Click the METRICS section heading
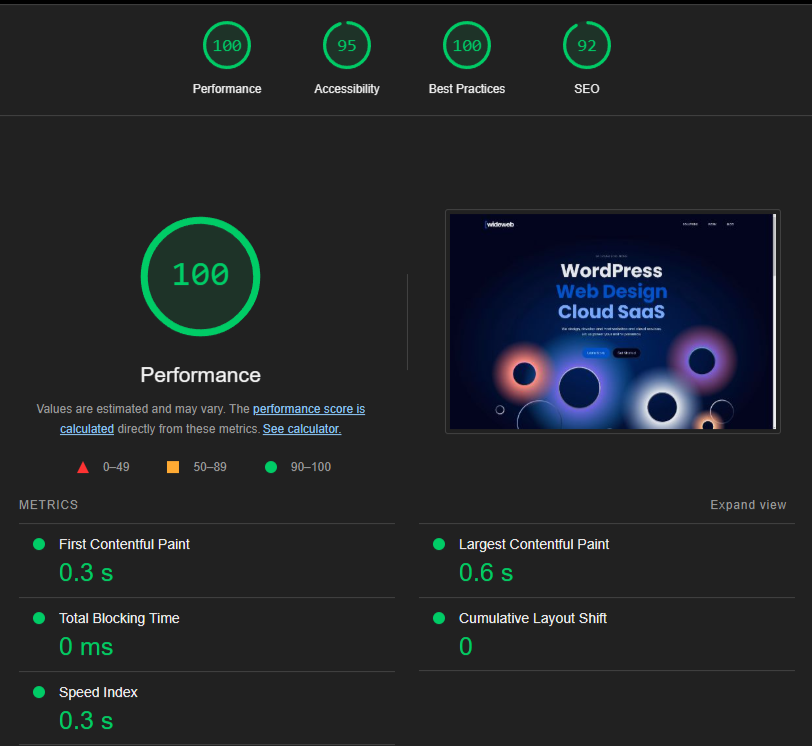 point(49,505)
